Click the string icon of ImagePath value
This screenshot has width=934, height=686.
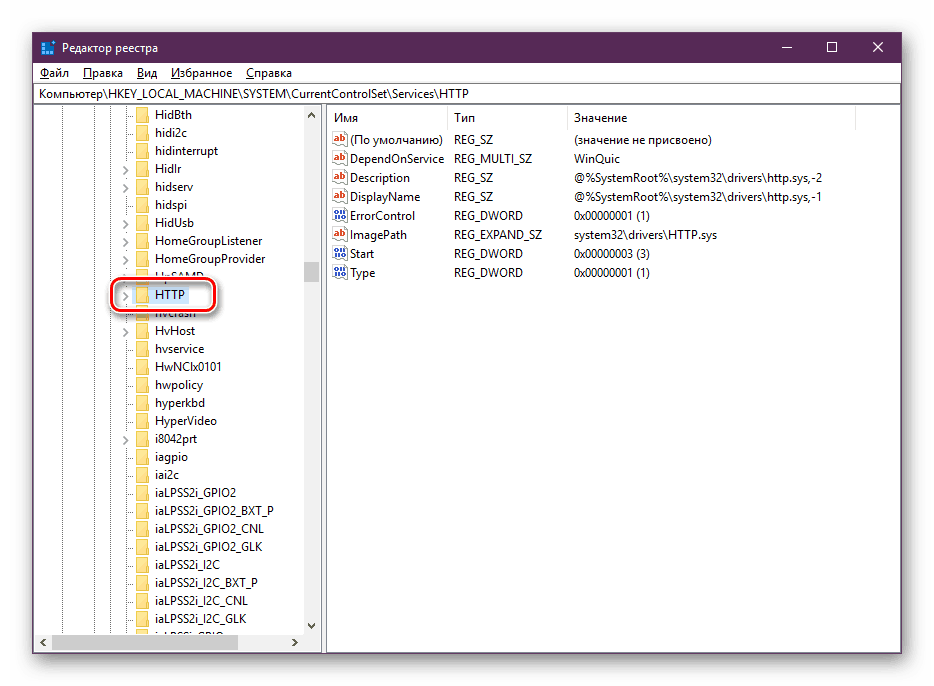(x=340, y=235)
